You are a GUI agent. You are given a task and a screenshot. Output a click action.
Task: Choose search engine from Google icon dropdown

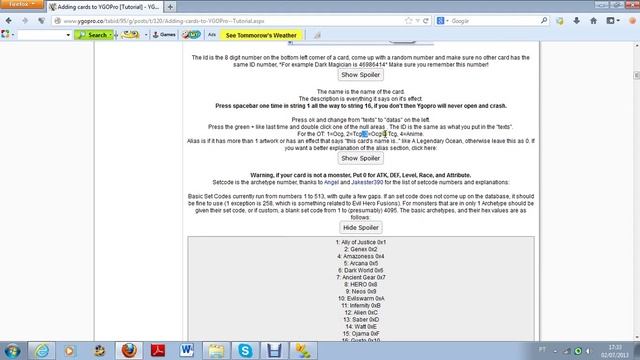click(442, 21)
